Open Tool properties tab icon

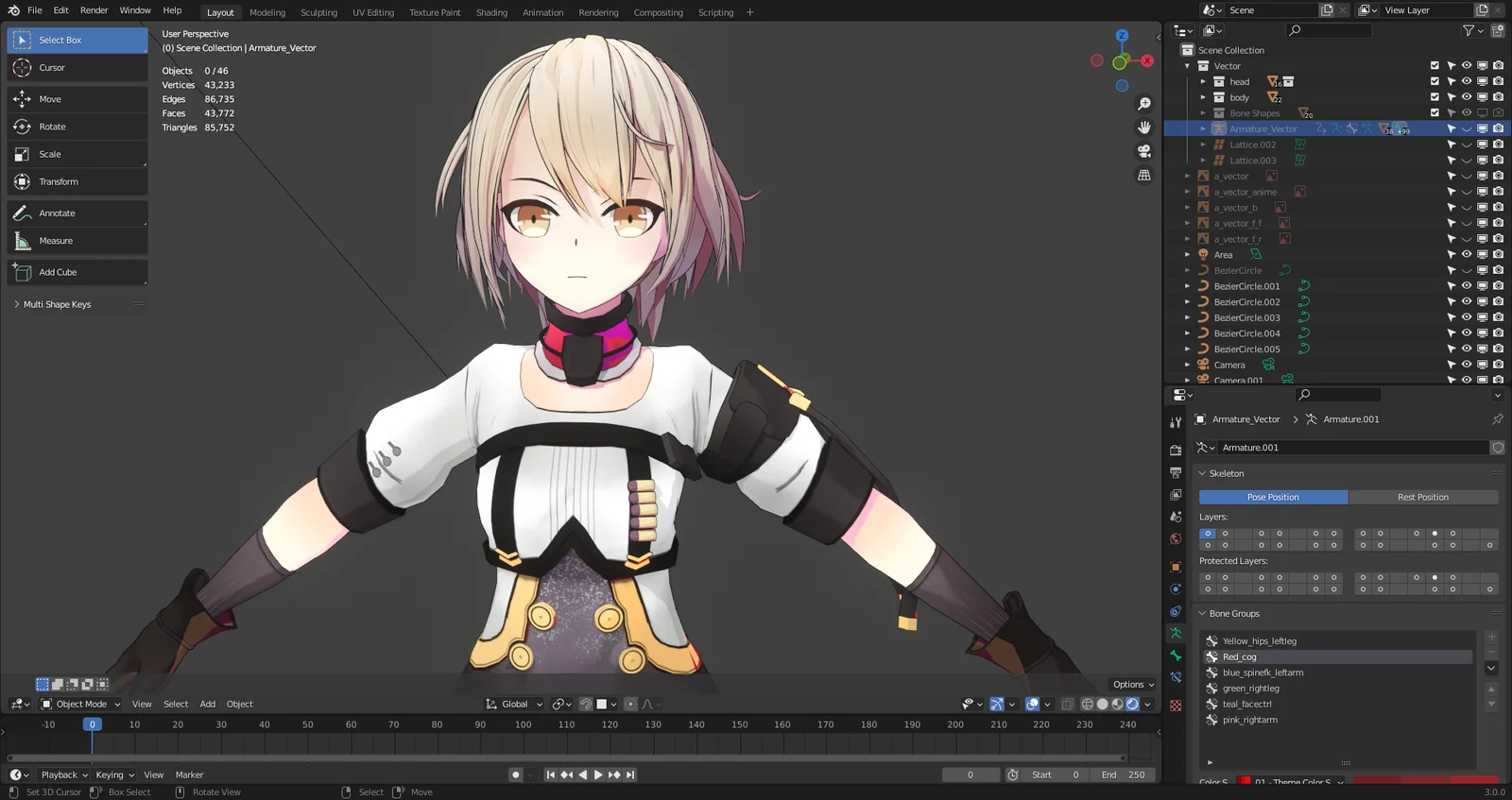pyautogui.click(x=1176, y=422)
